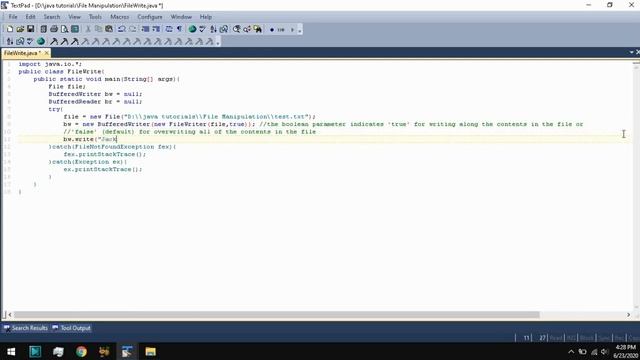This screenshot has height=360, width=640.
Task: Start recording a macro with the dot icon
Action: click(272, 30)
